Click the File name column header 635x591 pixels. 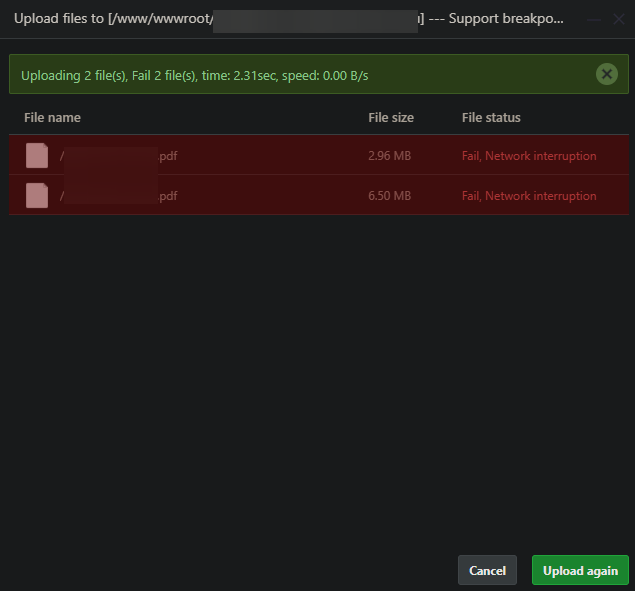point(52,118)
